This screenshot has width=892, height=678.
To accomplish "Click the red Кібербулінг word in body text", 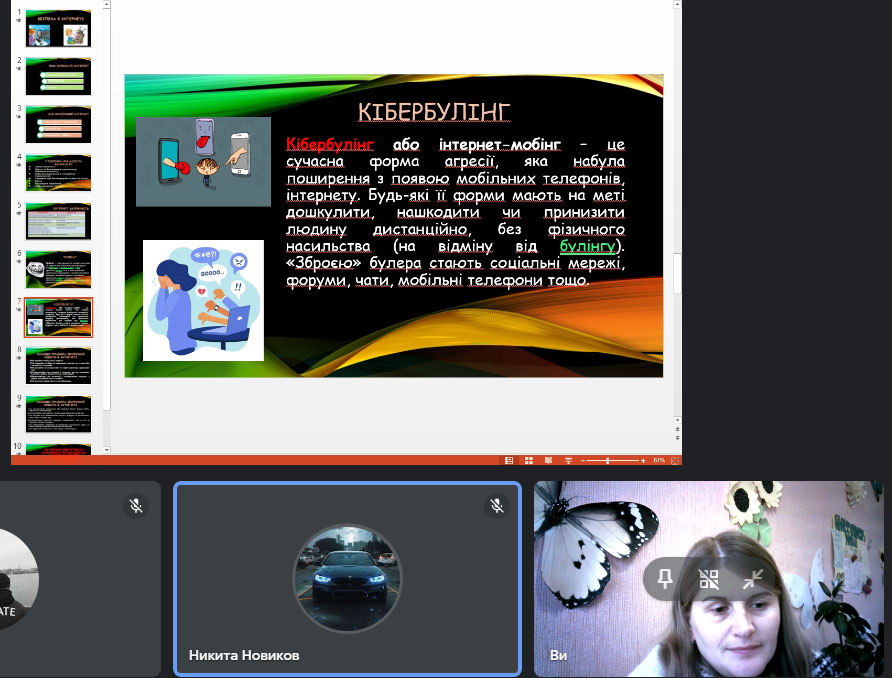I will (330, 144).
